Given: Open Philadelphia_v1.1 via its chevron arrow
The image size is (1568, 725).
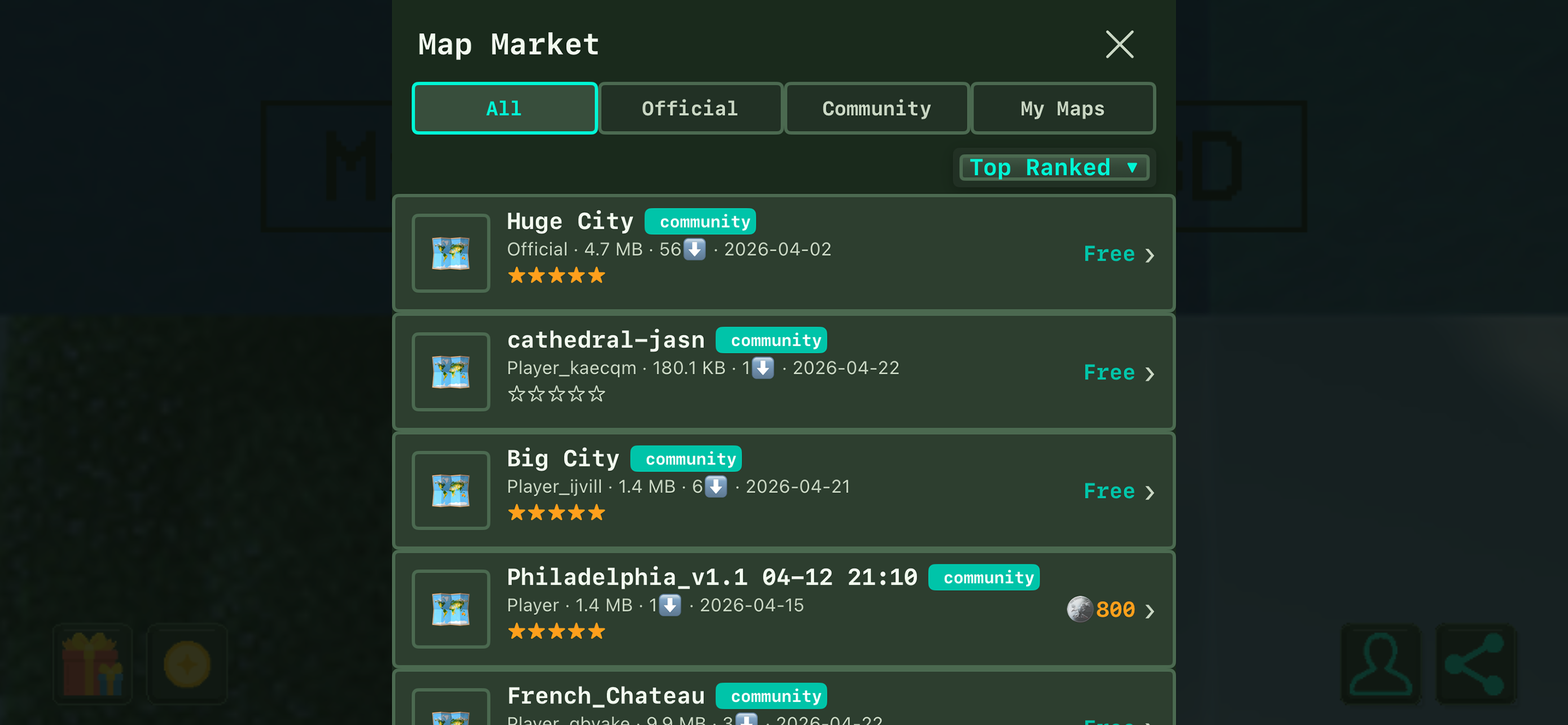Looking at the screenshot, I should click(x=1149, y=611).
